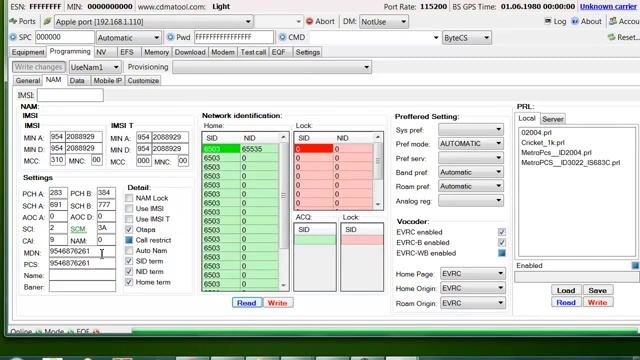Open the Band pref dropdown
The image size is (640, 360).
[x=471, y=172]
